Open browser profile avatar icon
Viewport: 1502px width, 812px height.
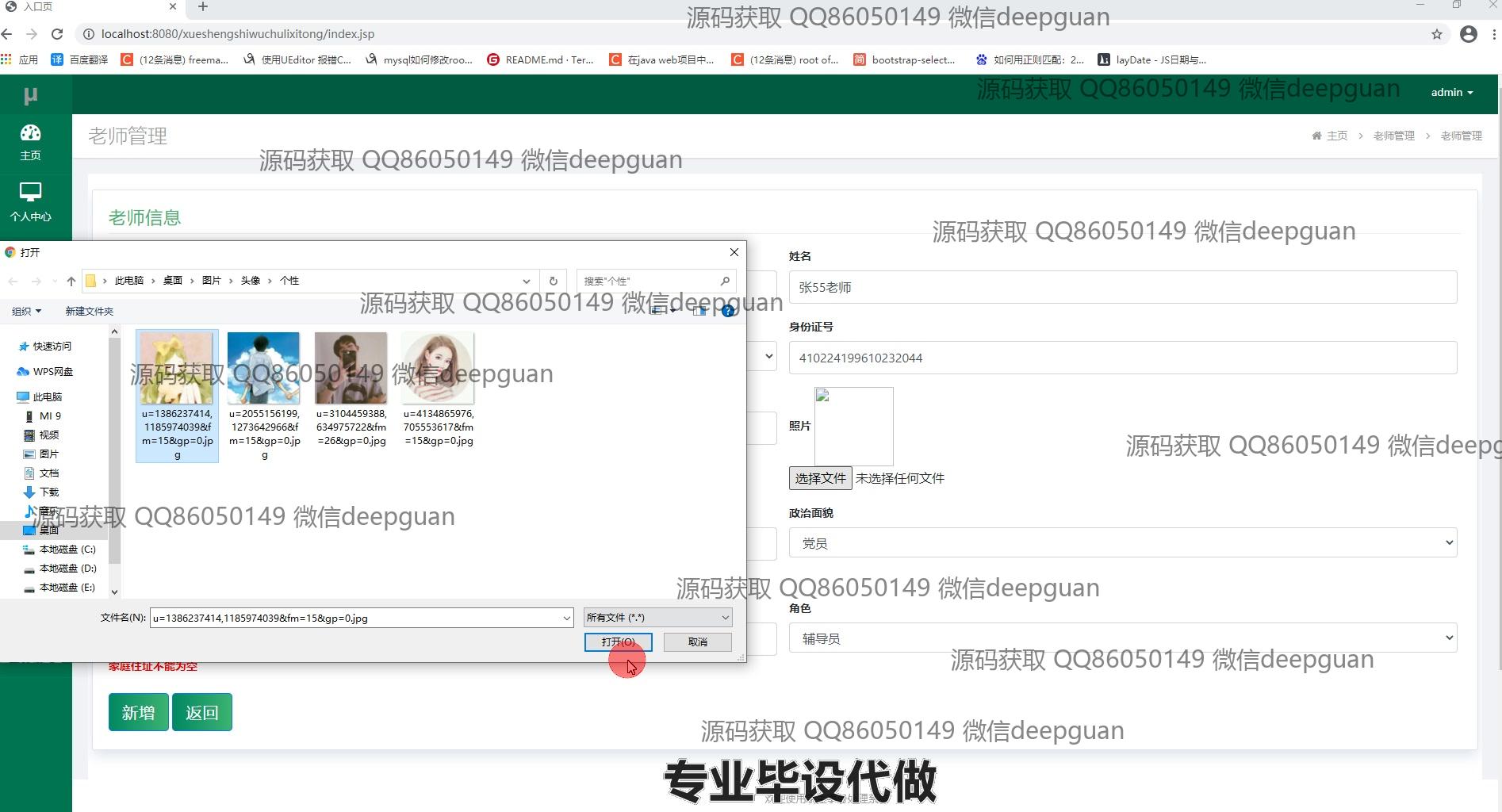coord(1468,34)
